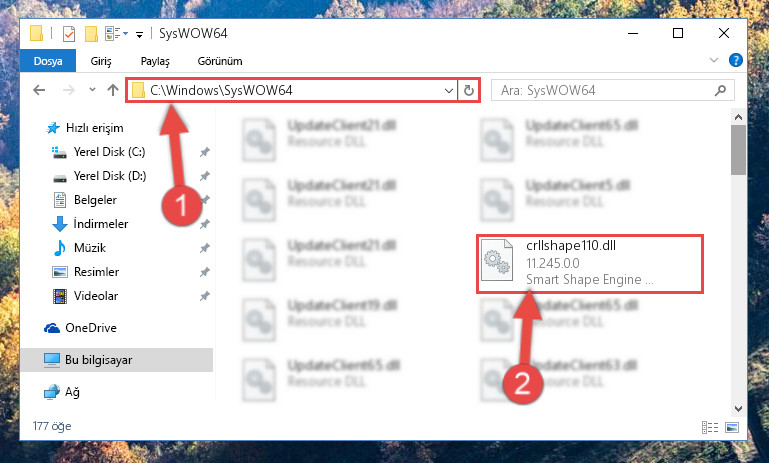Viewport: 769px width, 463px height.
Task: Click the new folder quick access icon
Action: point(91,34)
